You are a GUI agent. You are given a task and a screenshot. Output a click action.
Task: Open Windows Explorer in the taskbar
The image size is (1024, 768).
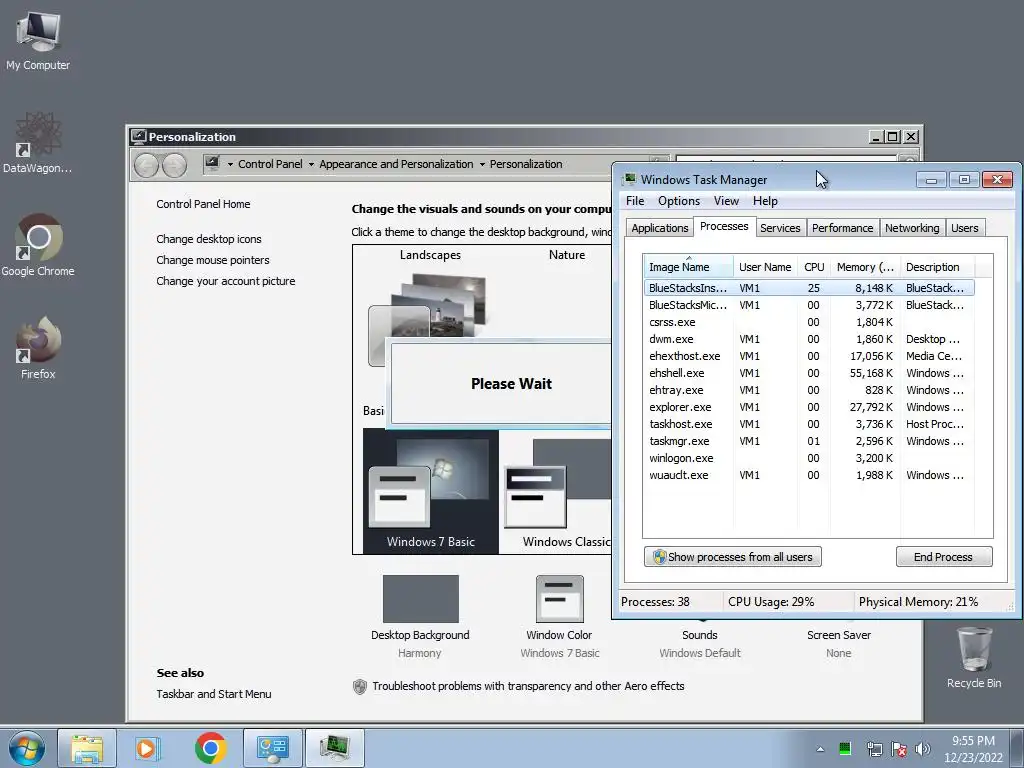tap(87, 748)
